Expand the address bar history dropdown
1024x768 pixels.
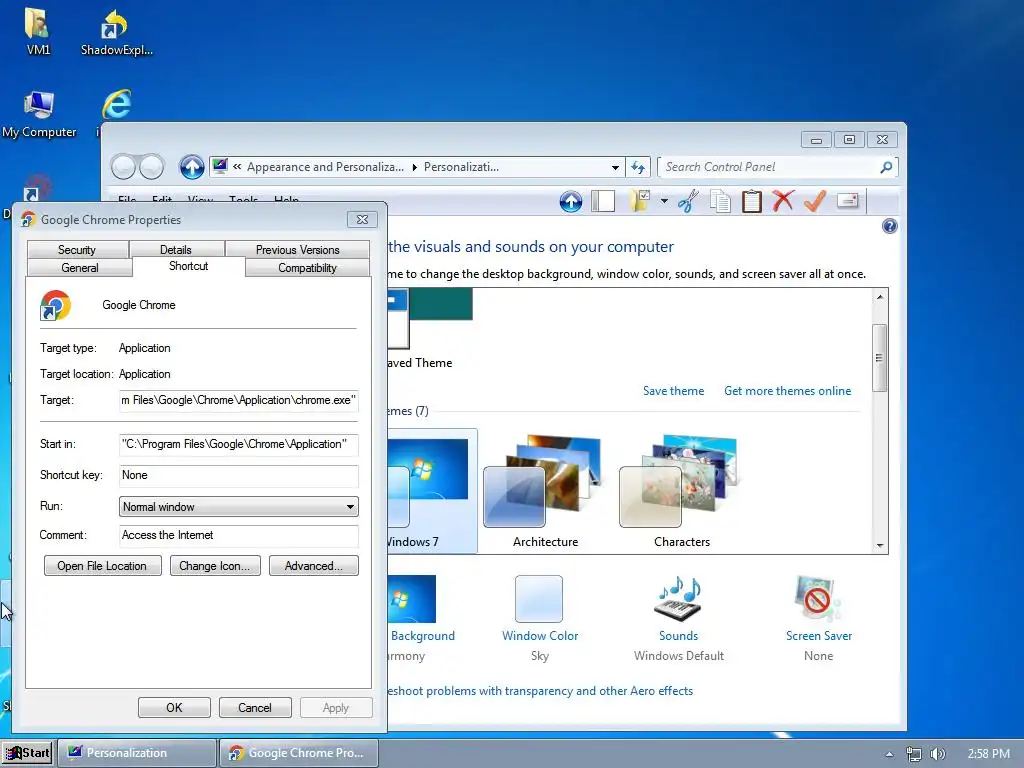pos(615,168)
